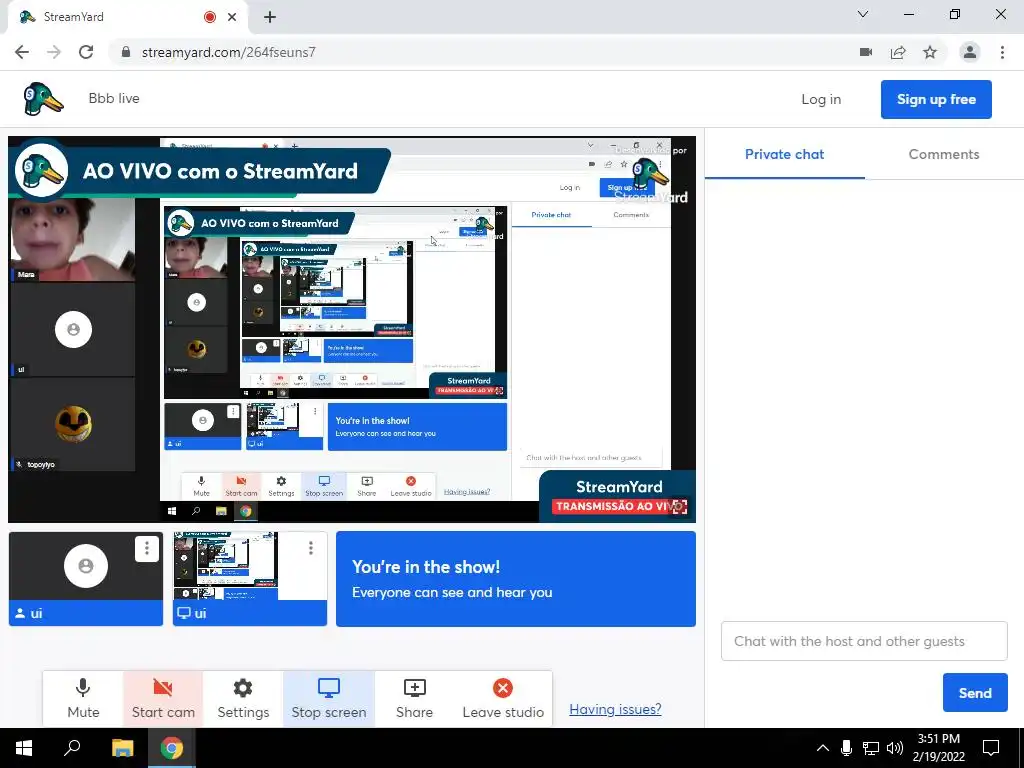The image size is (1024, 768).
Task: Select the StreamYard browser tab
Action: pyautogui.click(x=127, y=17)
